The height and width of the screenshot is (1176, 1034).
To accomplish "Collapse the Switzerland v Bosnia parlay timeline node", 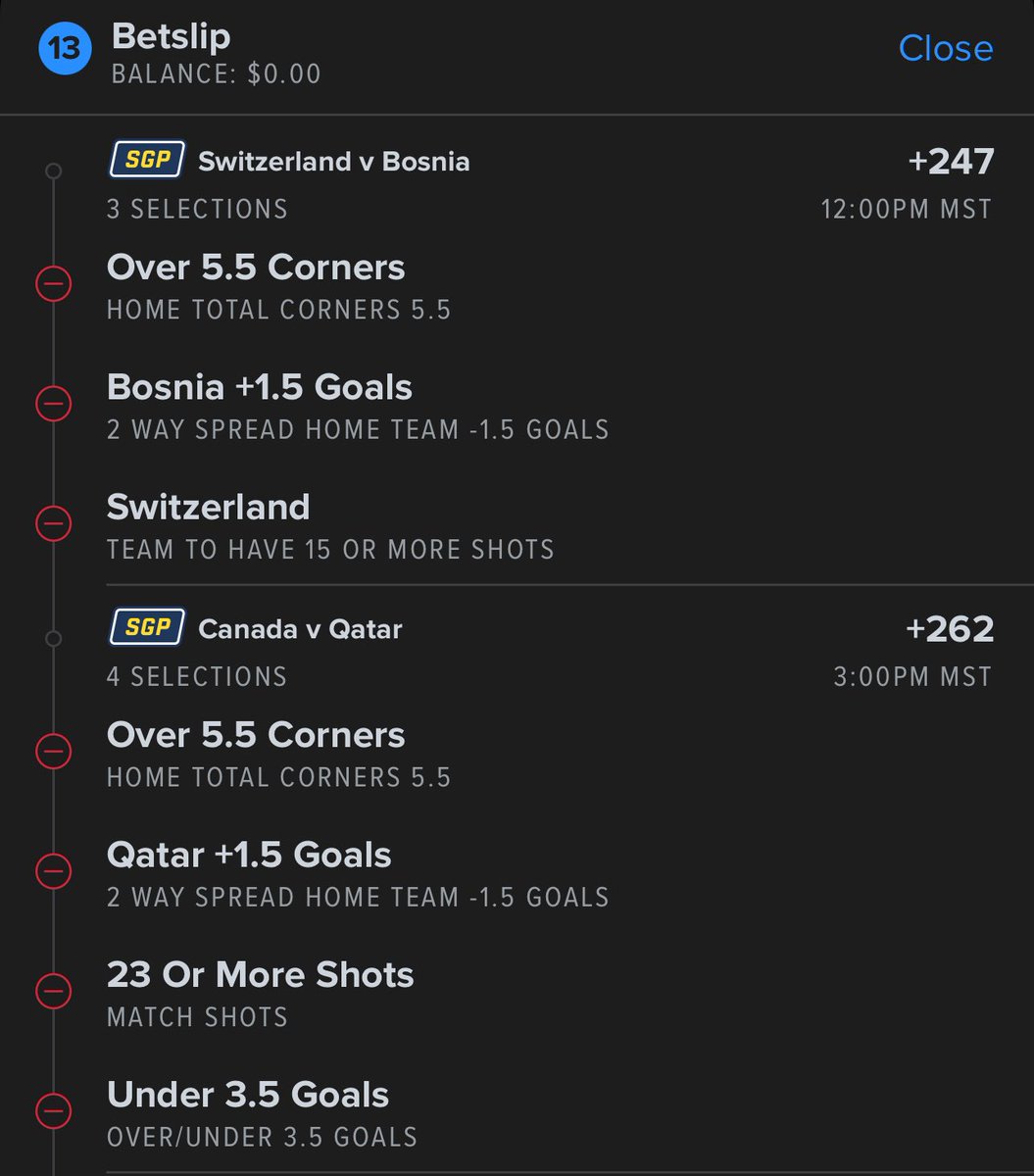I will click(x=54, y=171).
